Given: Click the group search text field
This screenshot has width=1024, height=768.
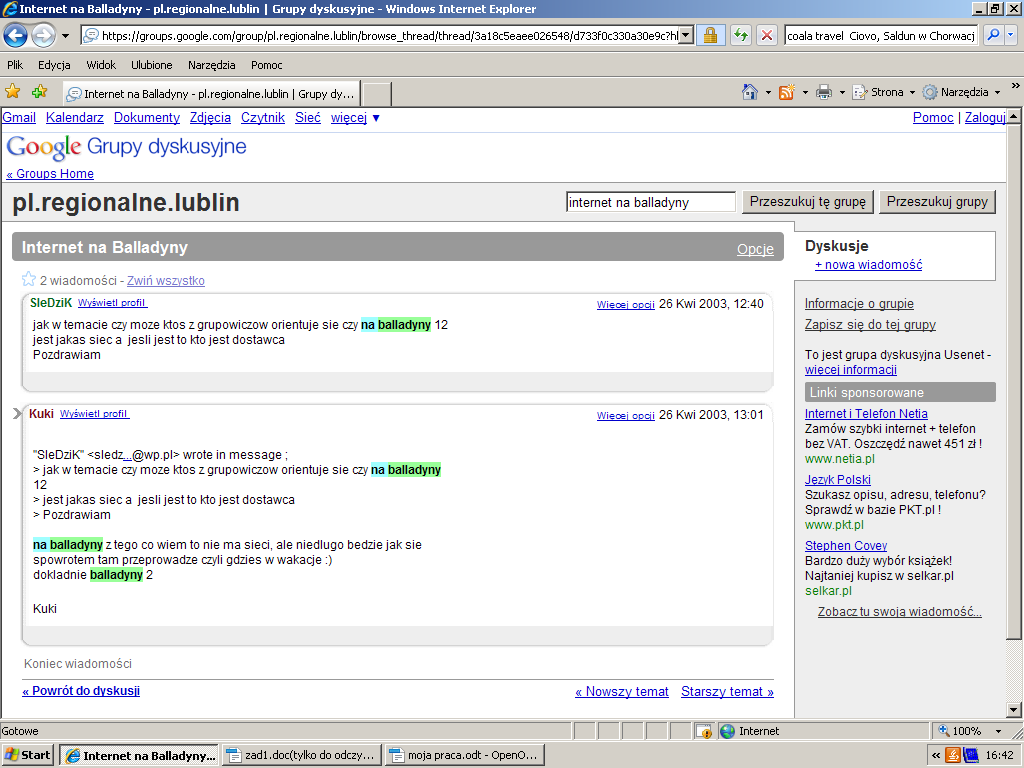Looking at the screenshot, I should point(650,202).
